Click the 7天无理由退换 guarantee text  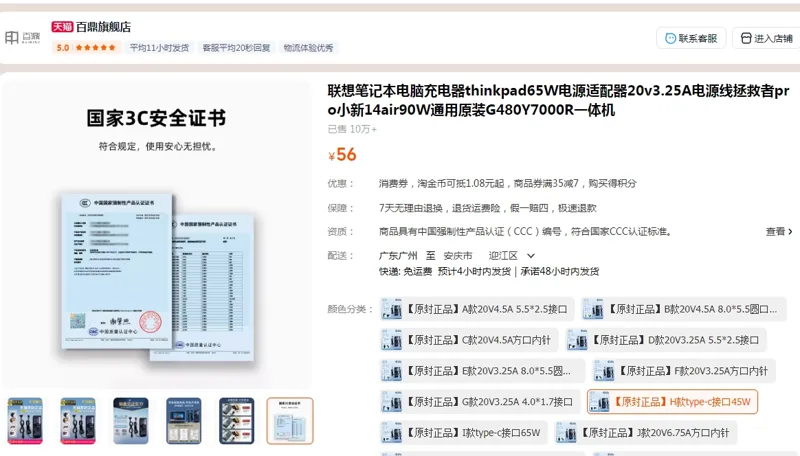click(411, 208)
